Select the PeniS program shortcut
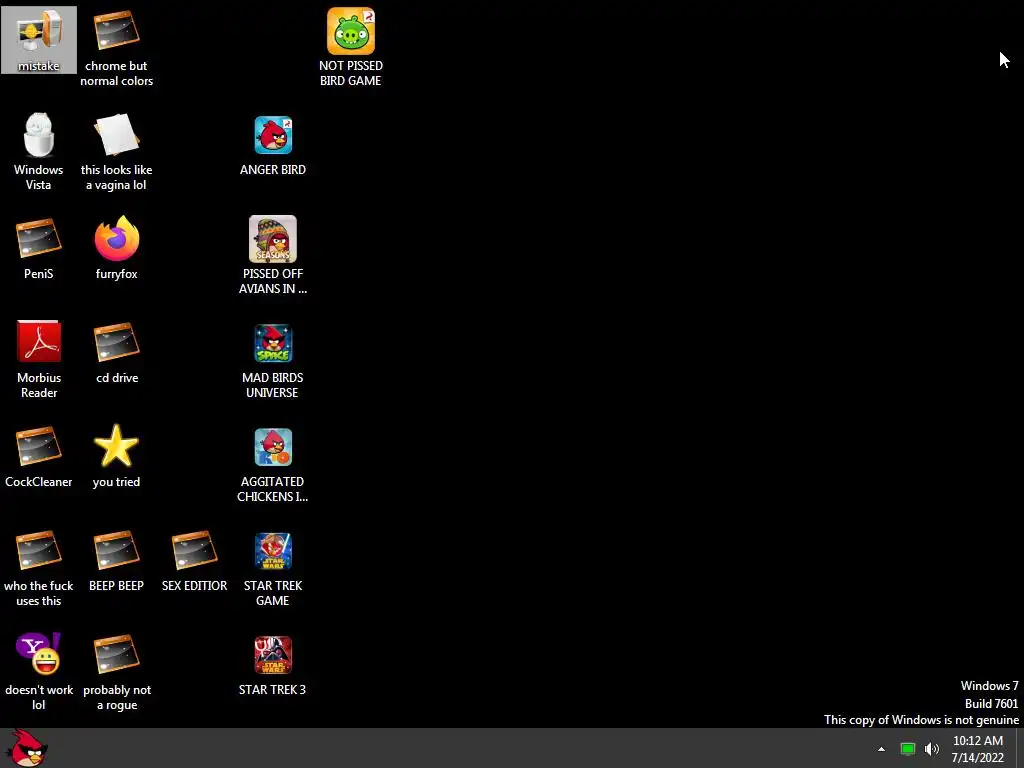Viewport: 1024px width, 768px height. (x=39, y=248)
